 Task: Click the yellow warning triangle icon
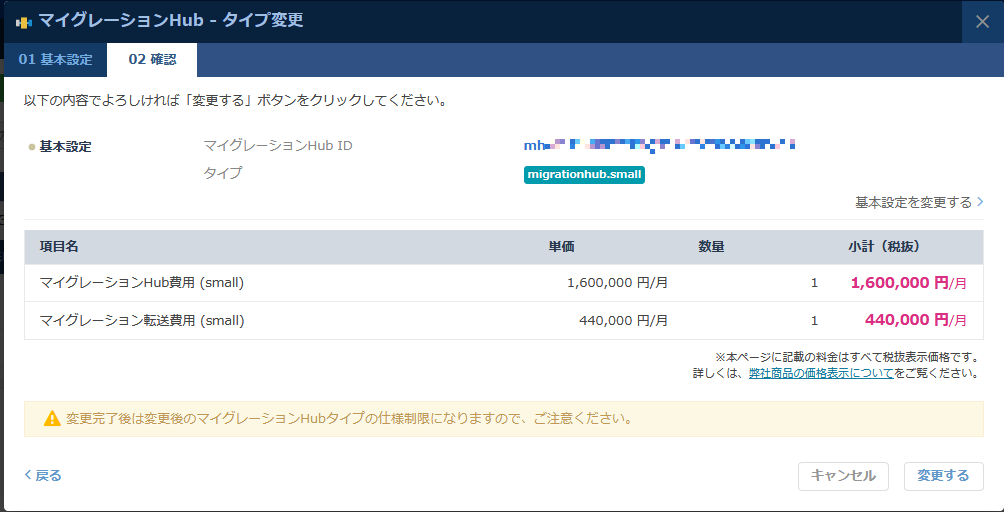tap(52, 419)
